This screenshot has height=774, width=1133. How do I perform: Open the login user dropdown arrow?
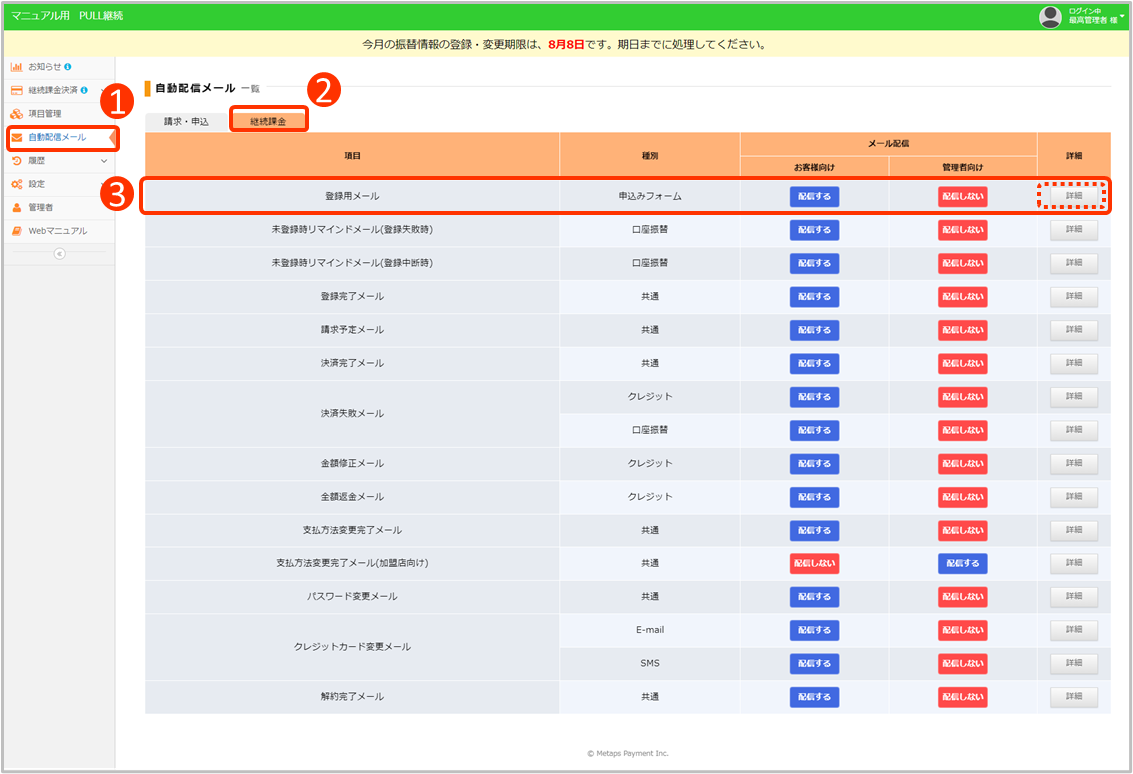click(1123, 15)
